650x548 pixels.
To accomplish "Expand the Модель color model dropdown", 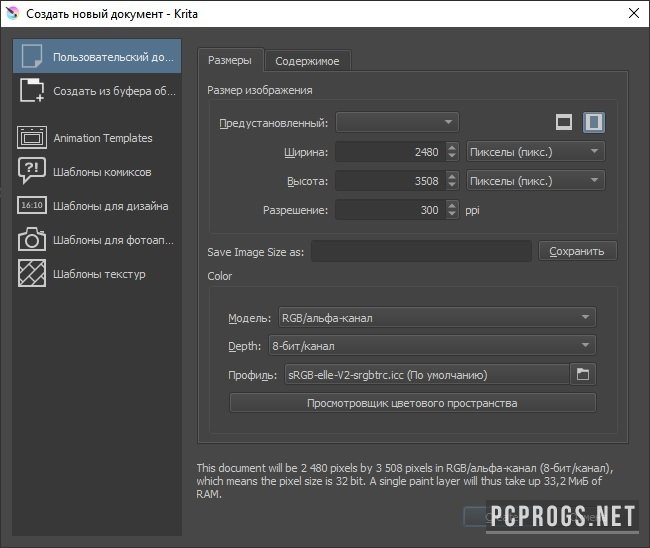I will tap(437, 318).
